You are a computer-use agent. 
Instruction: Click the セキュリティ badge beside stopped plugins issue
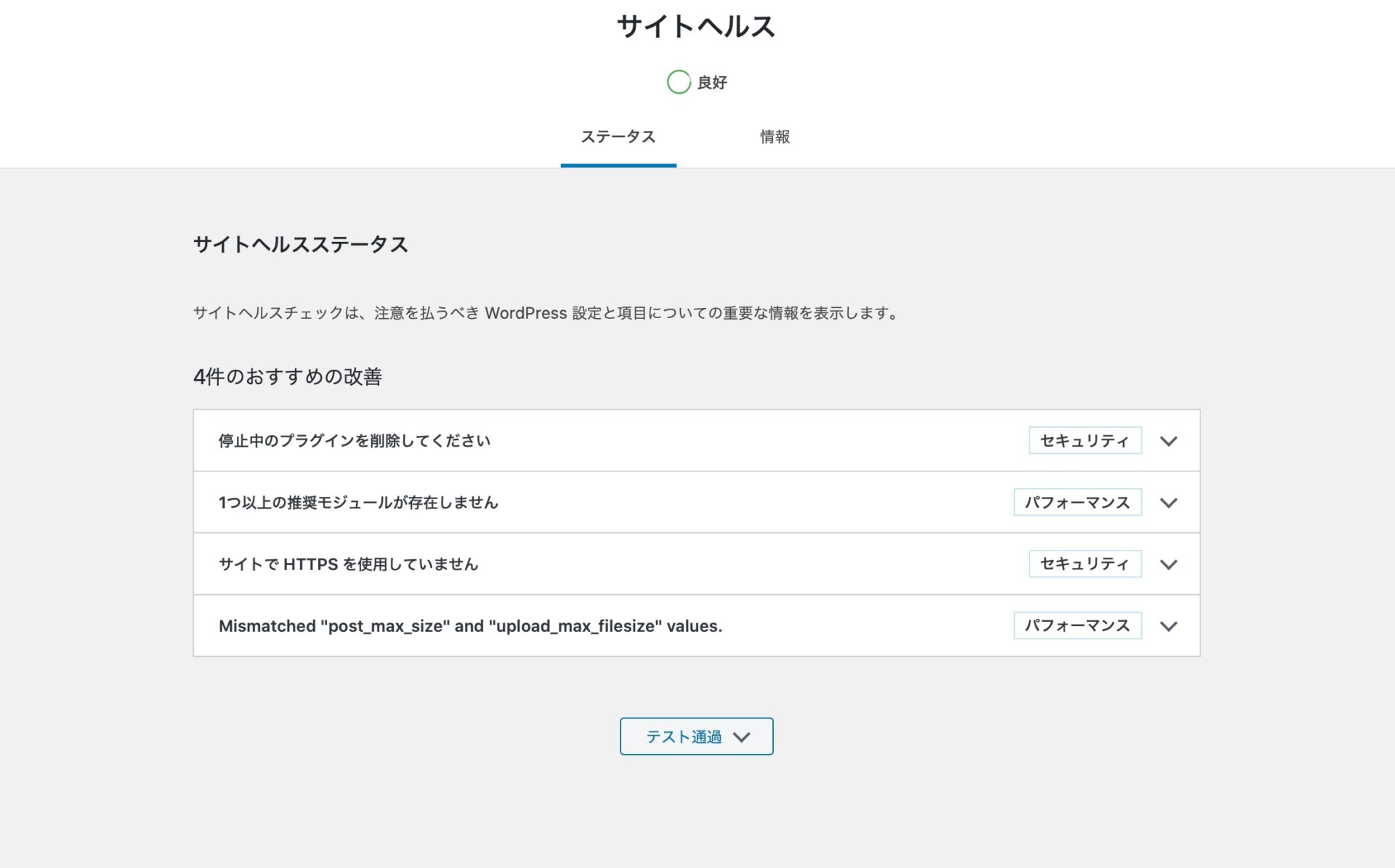tap(1084, 440)
